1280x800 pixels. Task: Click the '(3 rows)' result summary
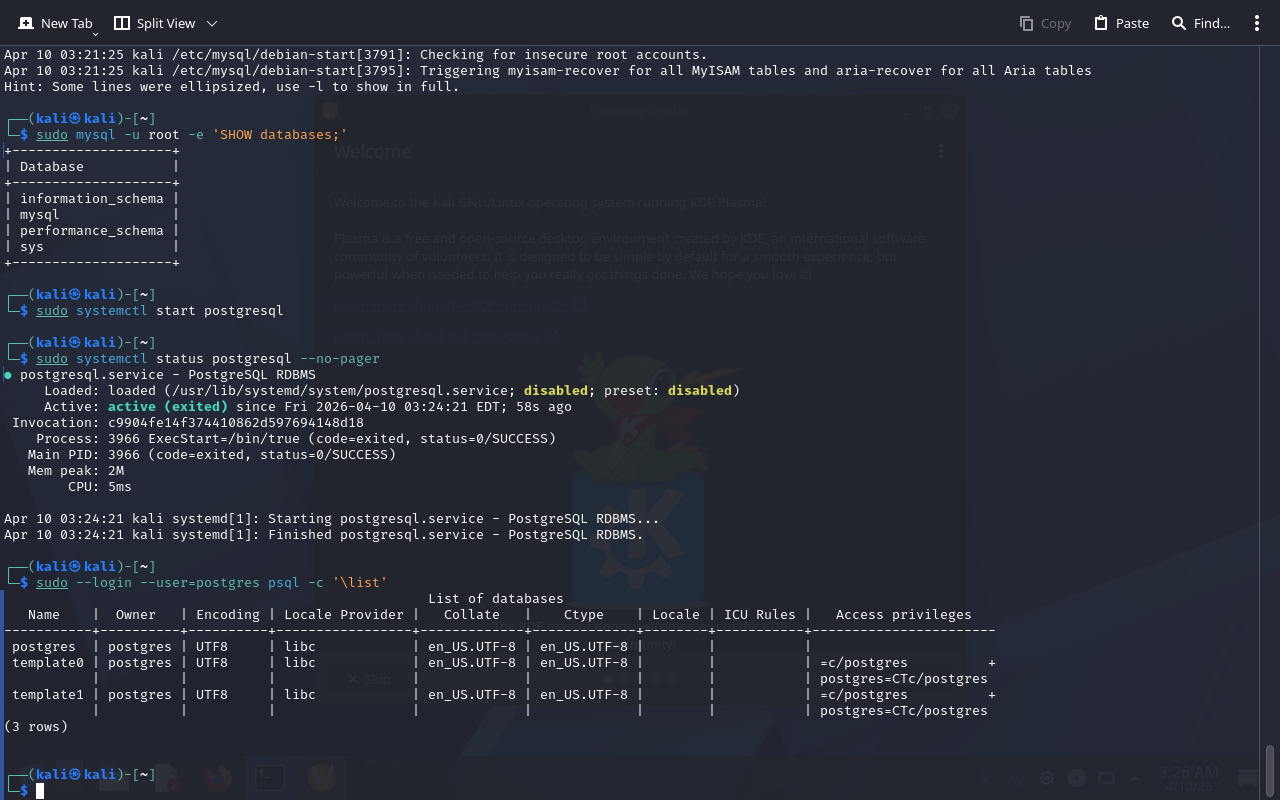click(x=36, y=727)
